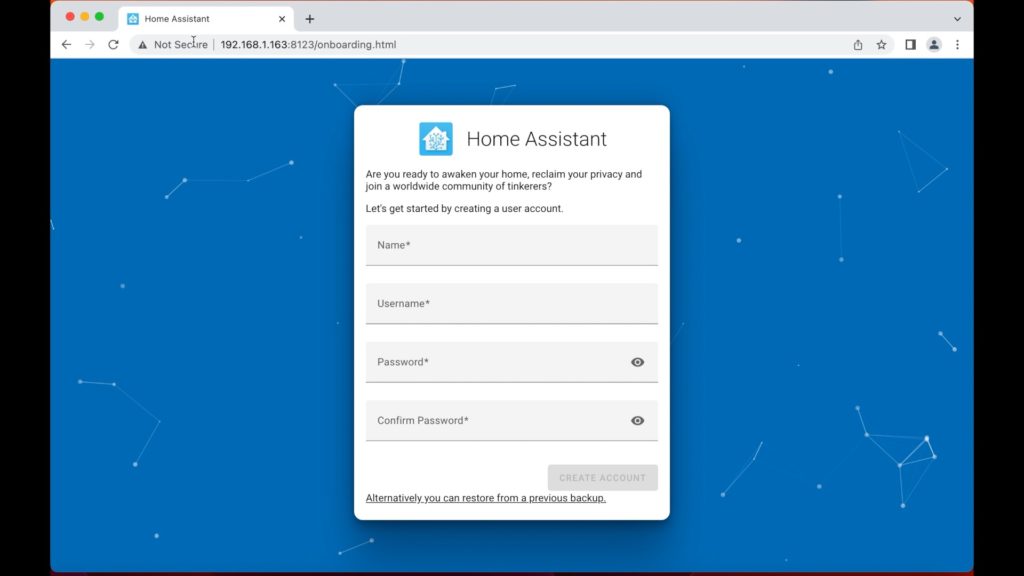The image size is (1024, 576).
Task: Open the browser side panel icon
Action: (910, 44)
